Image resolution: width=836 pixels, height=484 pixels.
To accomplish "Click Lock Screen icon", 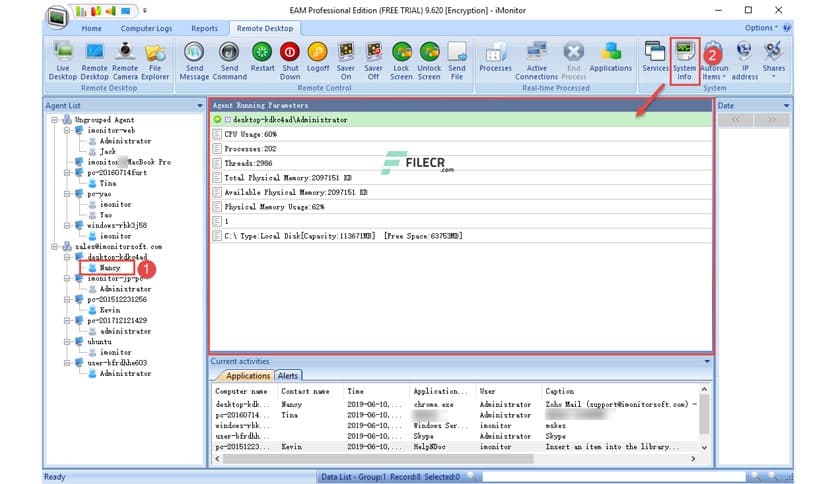I will 401,61.
